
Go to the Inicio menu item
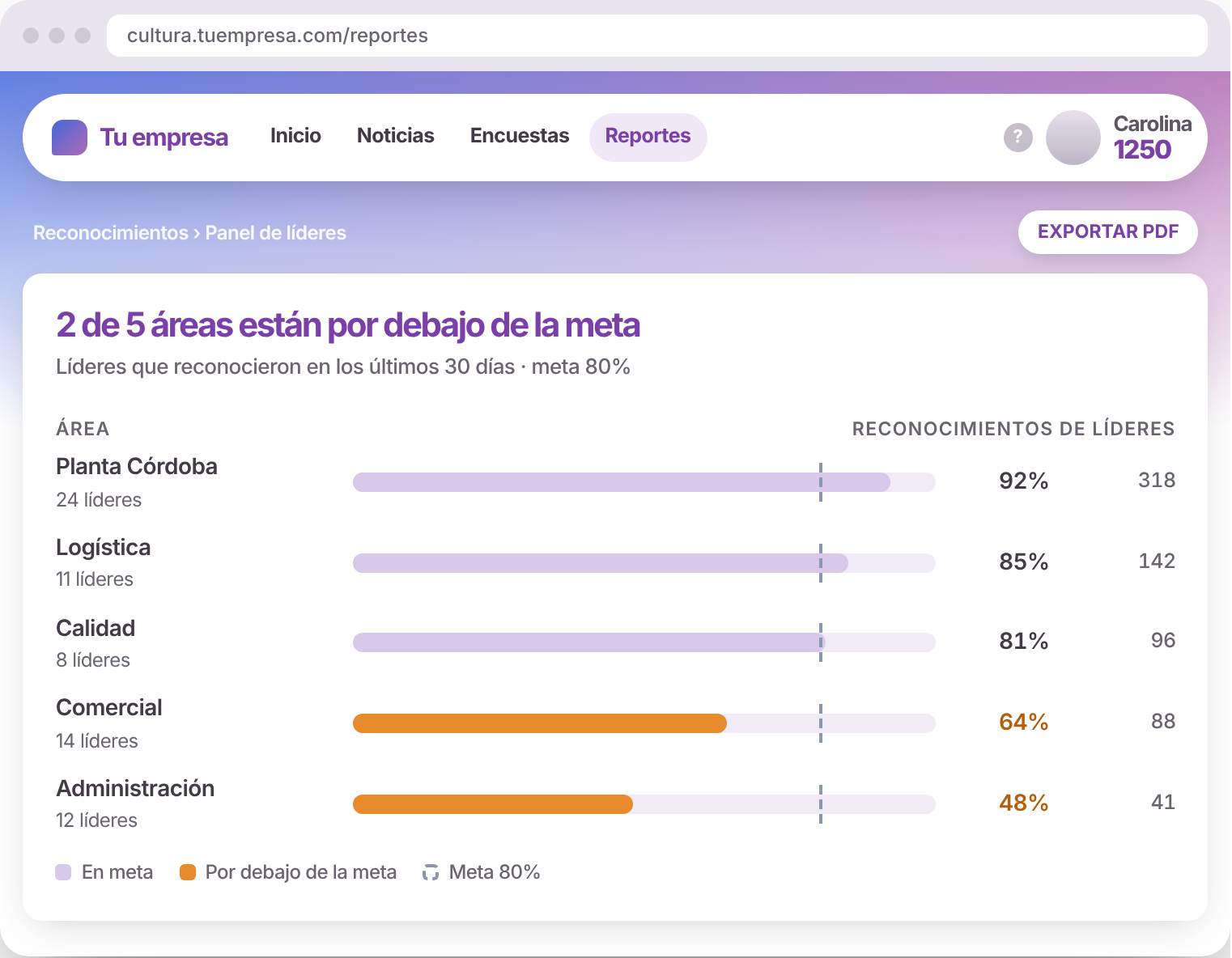[295, 136]
